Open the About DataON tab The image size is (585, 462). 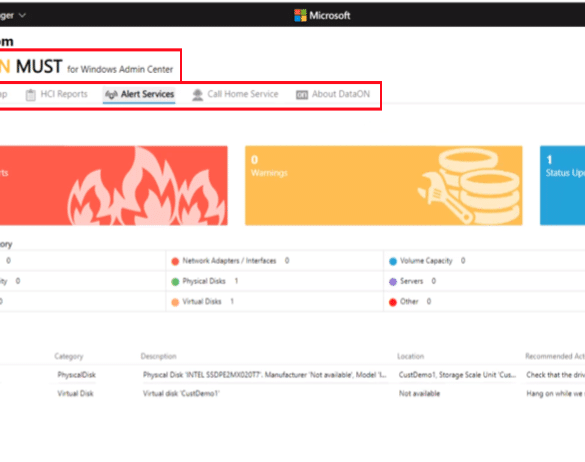333,94
